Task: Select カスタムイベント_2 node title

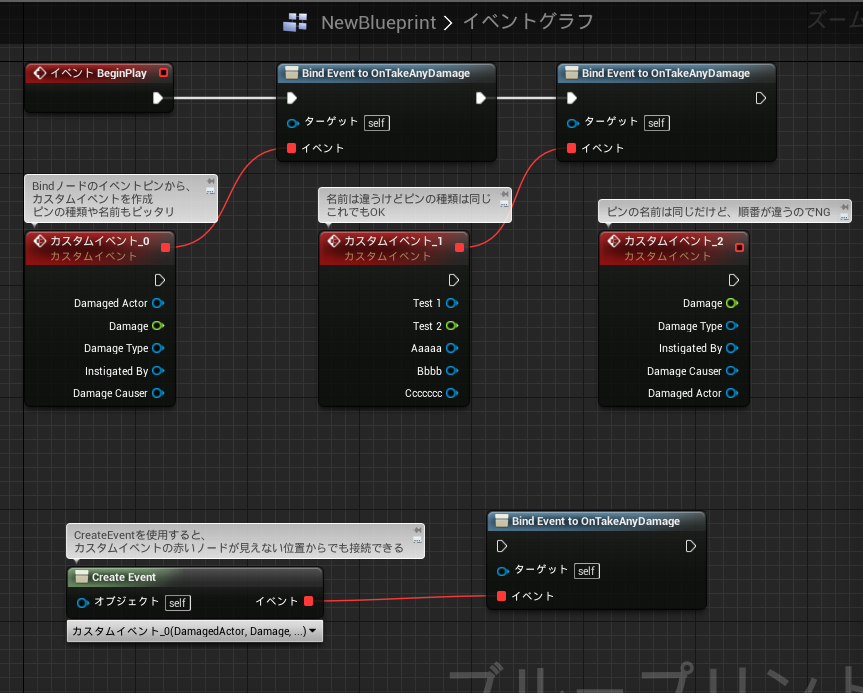Action: click(x=674, y=241)
